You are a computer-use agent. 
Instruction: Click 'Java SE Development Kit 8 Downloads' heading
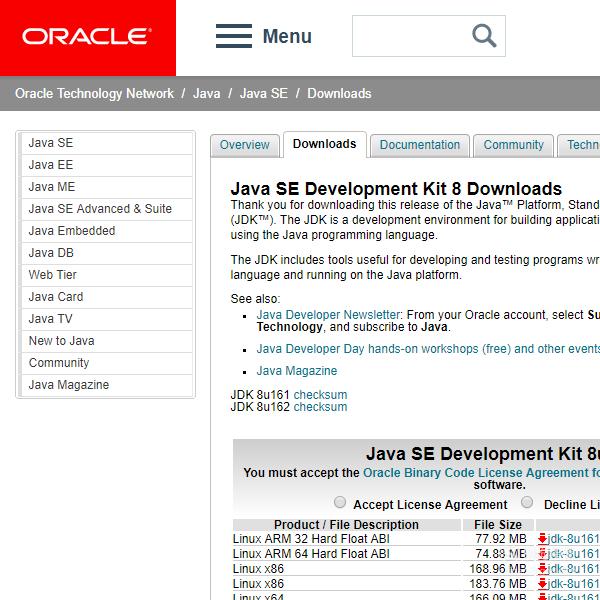pyautogui.click(x=396, y=189)
